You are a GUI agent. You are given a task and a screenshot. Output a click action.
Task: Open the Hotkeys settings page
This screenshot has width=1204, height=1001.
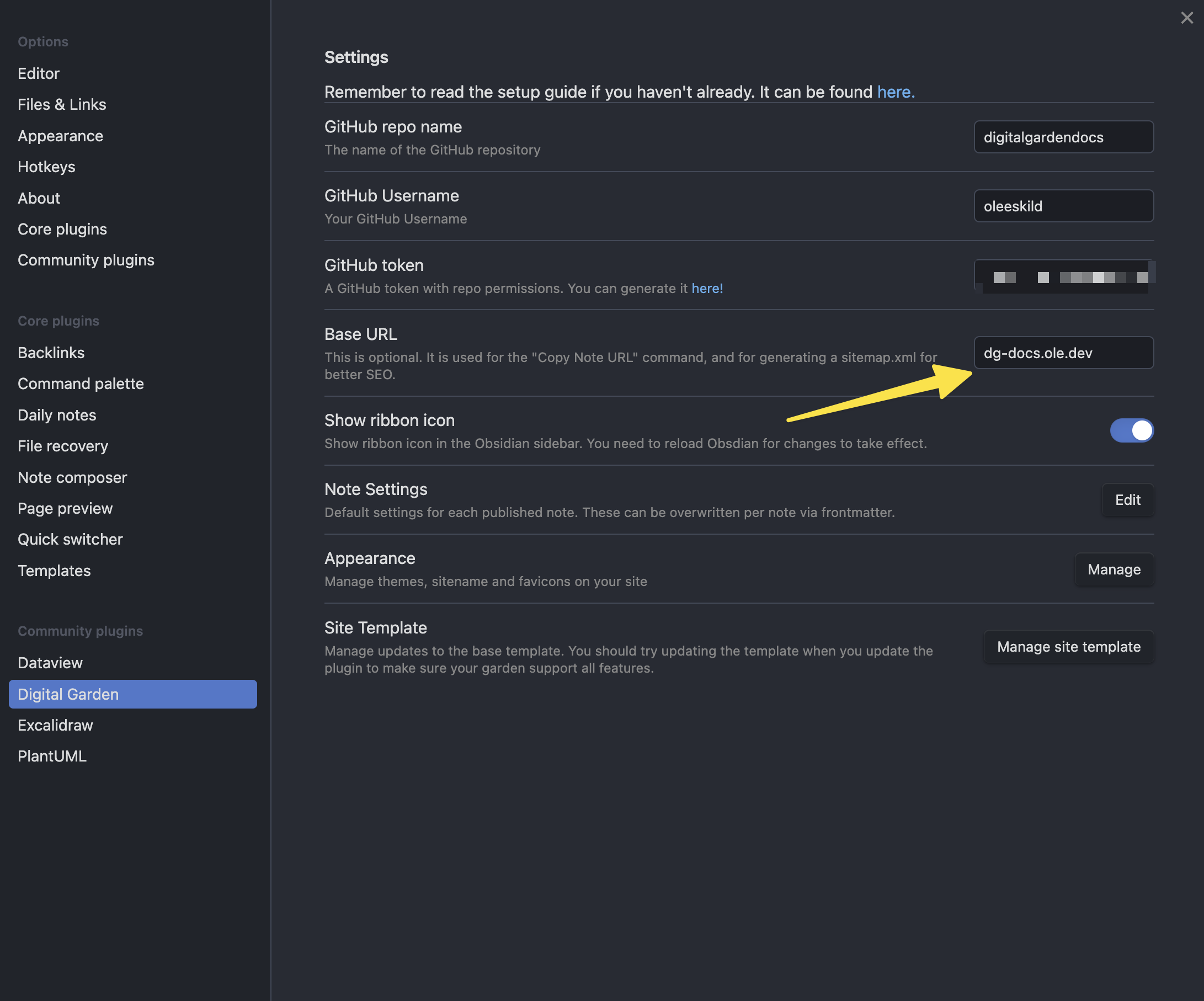click(x=46, y=167)
